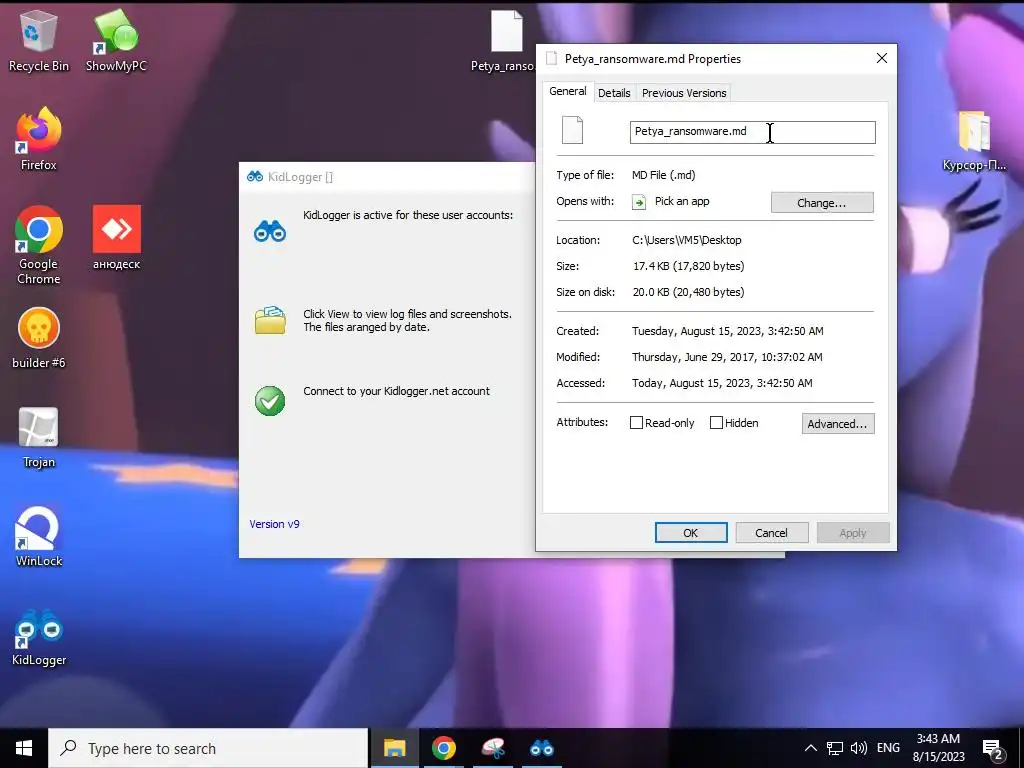
Task: Select the Курсор-П folder on desktop
Action: [974, 141]
